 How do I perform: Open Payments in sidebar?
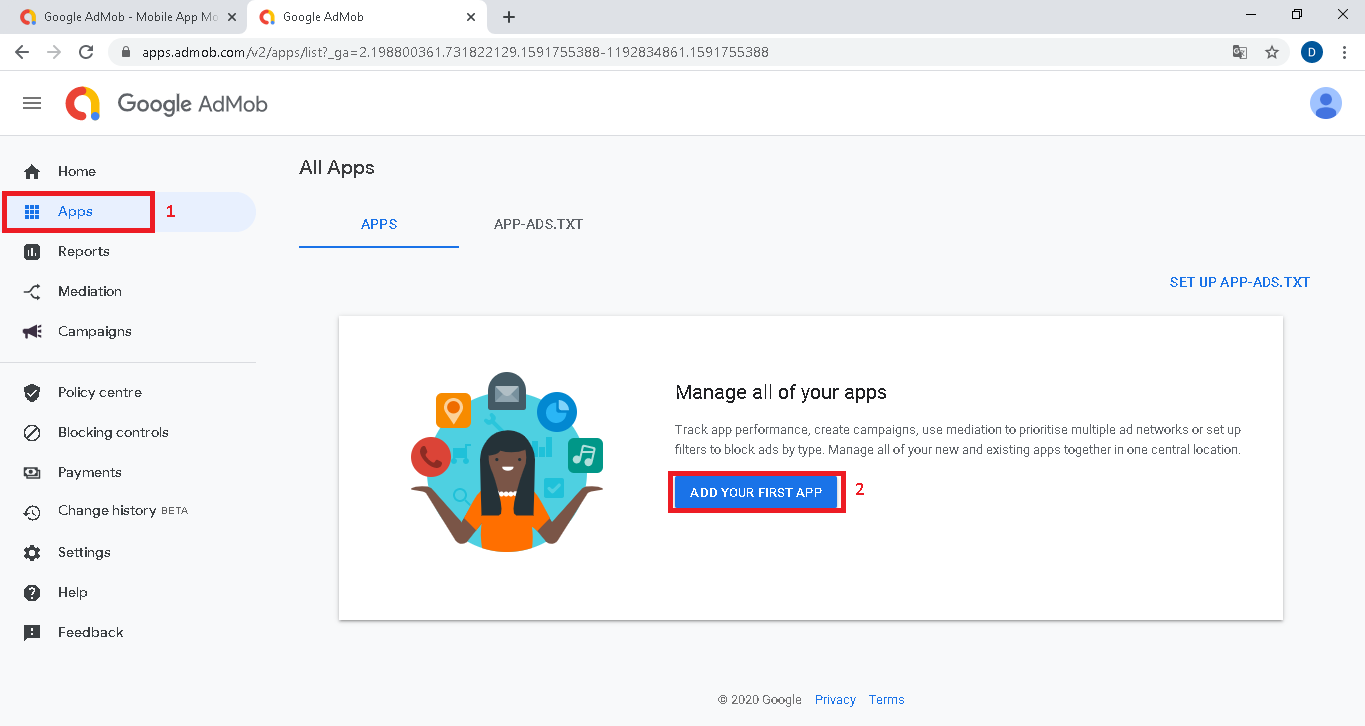tap(90, 472)
